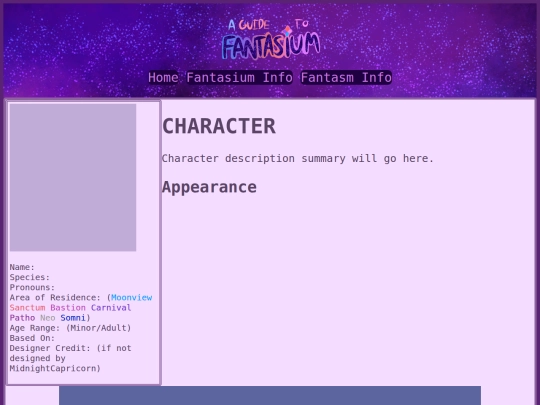Click the Appearance section heading
This screenshot has width=540, height=405.
click(209, 187)
